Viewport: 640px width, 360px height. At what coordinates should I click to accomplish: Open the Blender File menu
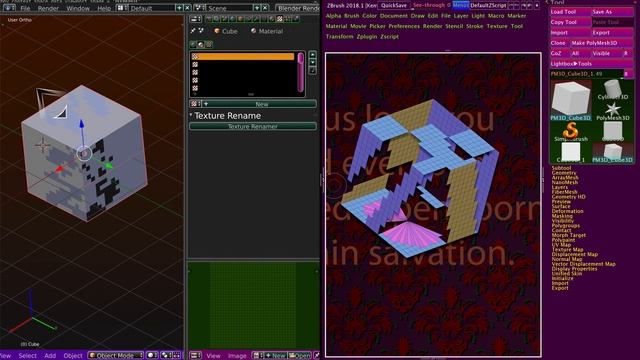coord(25,8)
